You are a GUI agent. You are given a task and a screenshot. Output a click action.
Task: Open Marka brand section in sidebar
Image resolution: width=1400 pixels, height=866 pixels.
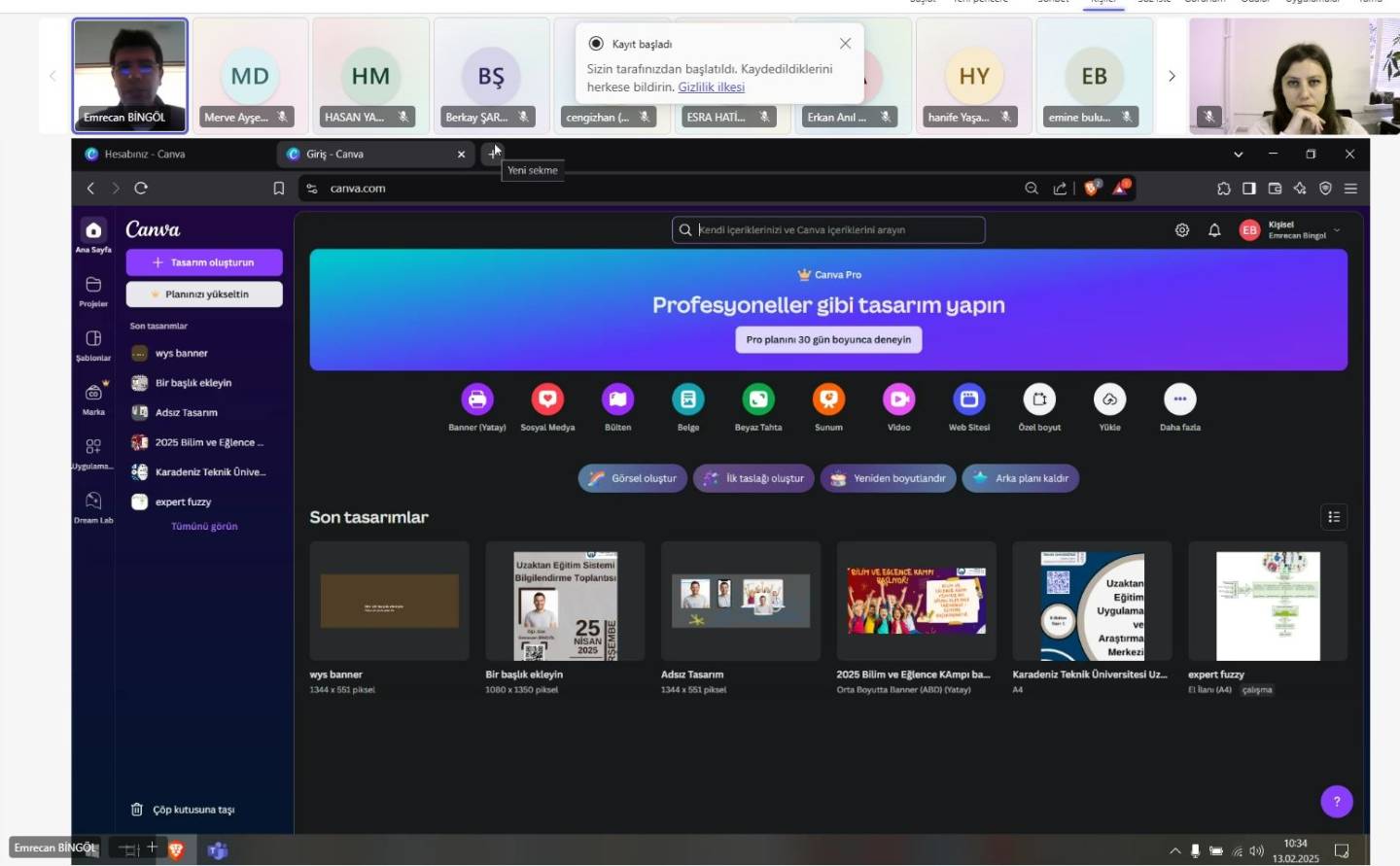(x=93, y=393)
